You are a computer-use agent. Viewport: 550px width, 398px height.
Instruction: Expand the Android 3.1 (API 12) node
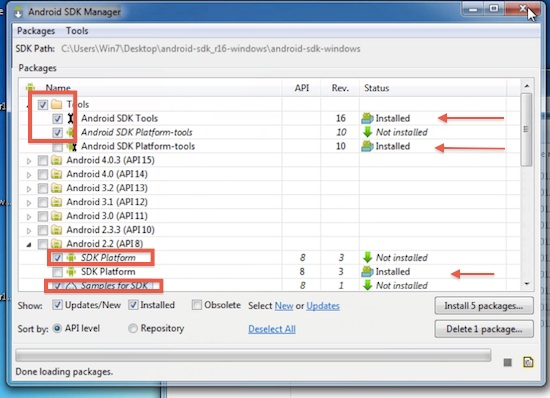(x=29, y=203)
